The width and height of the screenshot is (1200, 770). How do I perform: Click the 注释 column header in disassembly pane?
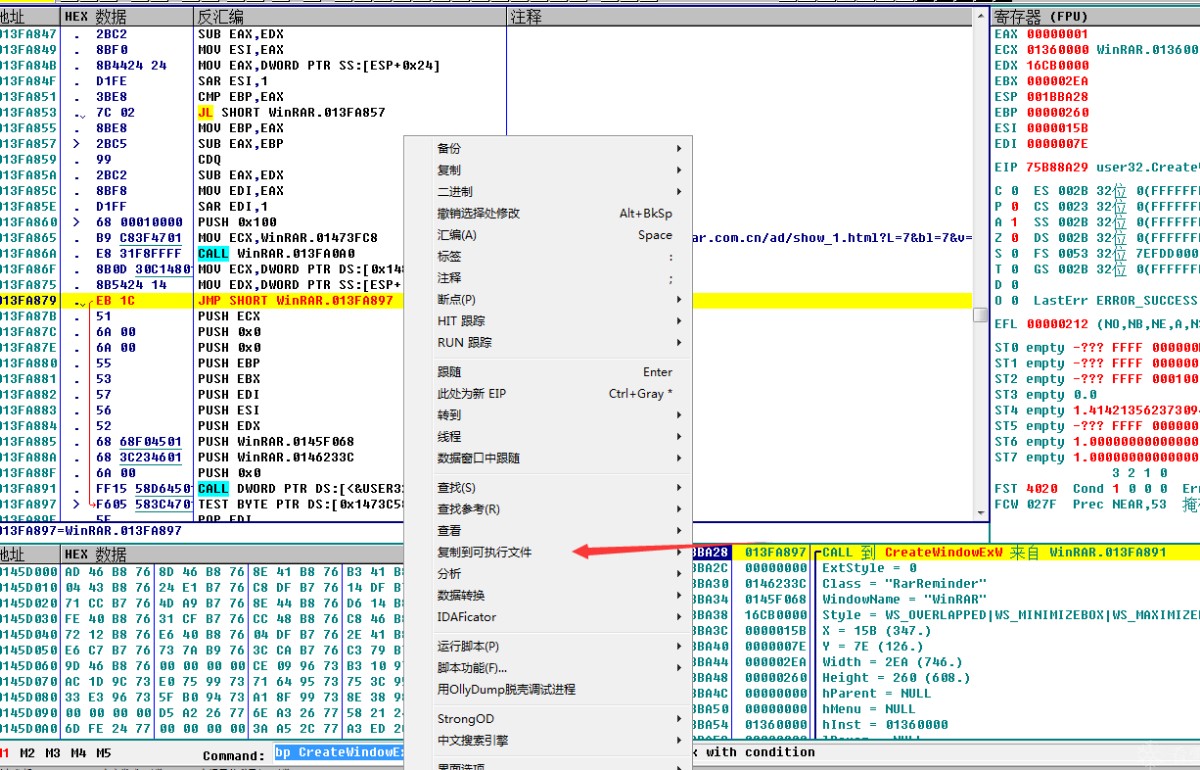coord(740,17)
